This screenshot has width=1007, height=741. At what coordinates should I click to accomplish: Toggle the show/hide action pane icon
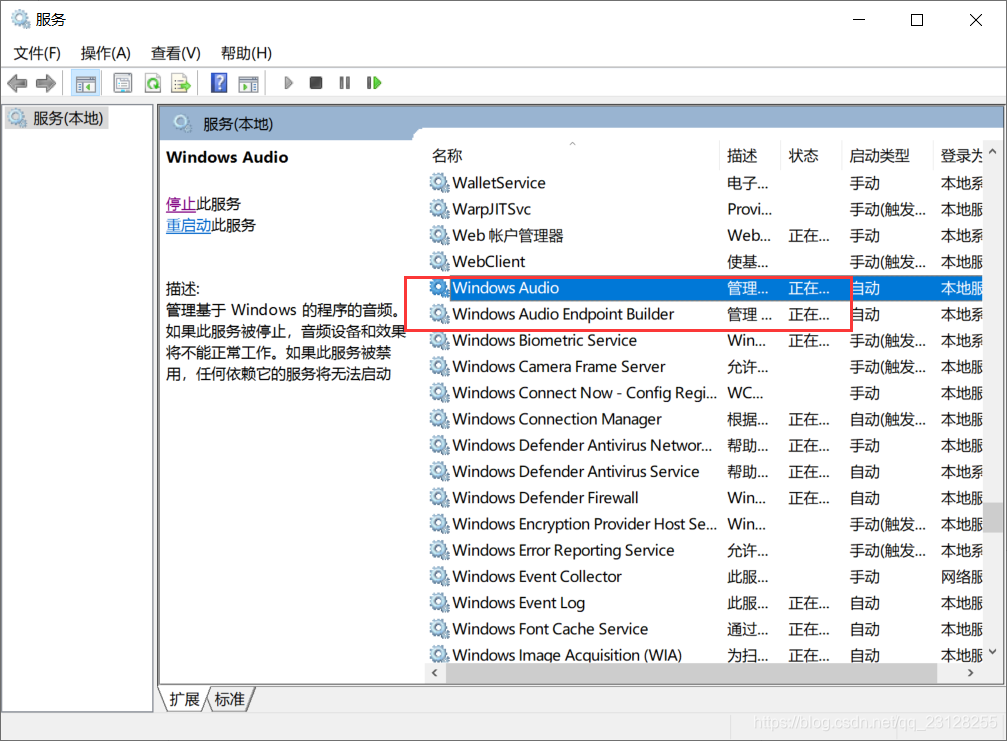click(x=249, y=83)
